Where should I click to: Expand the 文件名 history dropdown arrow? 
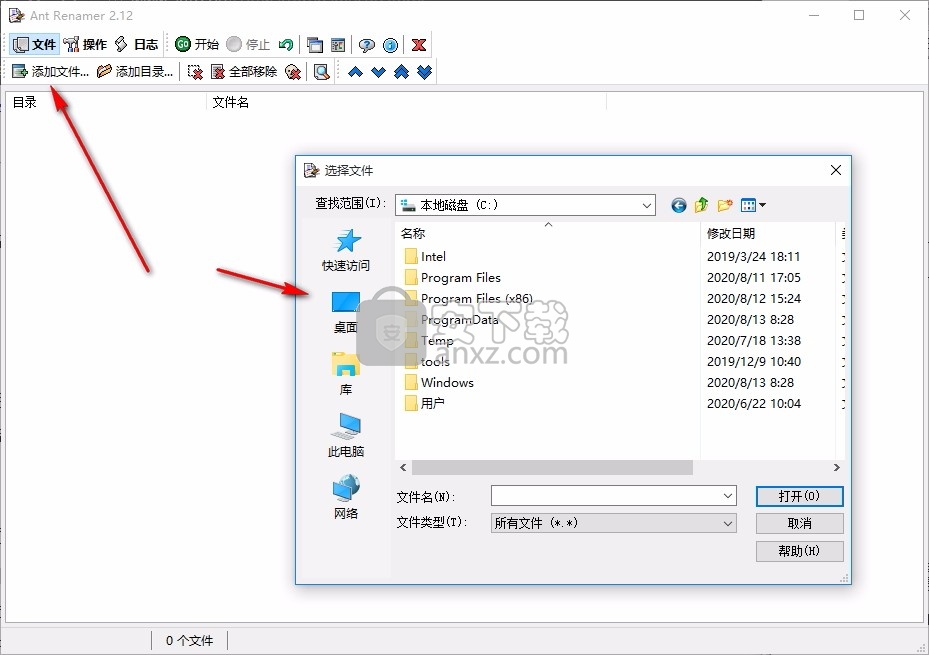[728, 496]
